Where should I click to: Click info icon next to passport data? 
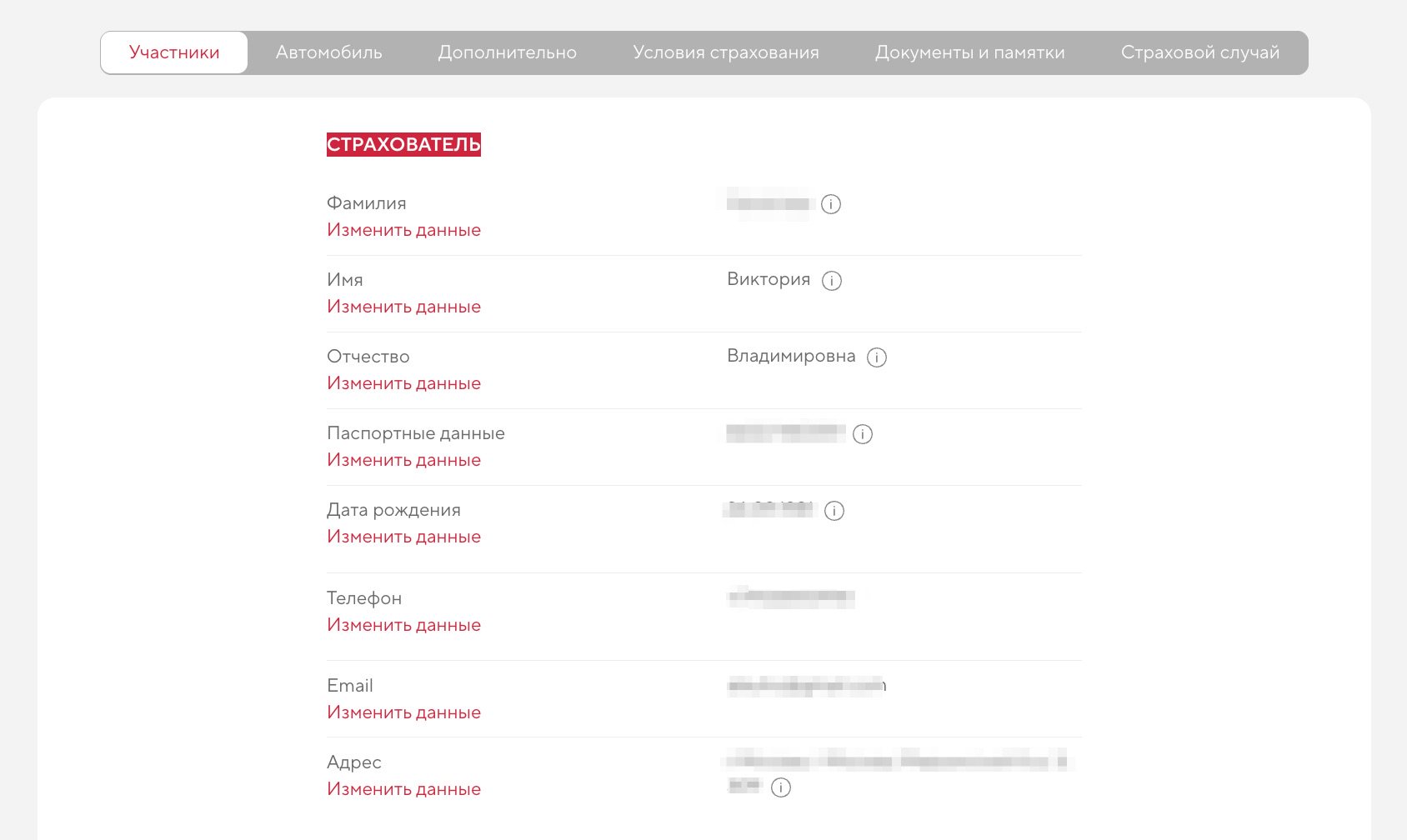pos(863,434)
